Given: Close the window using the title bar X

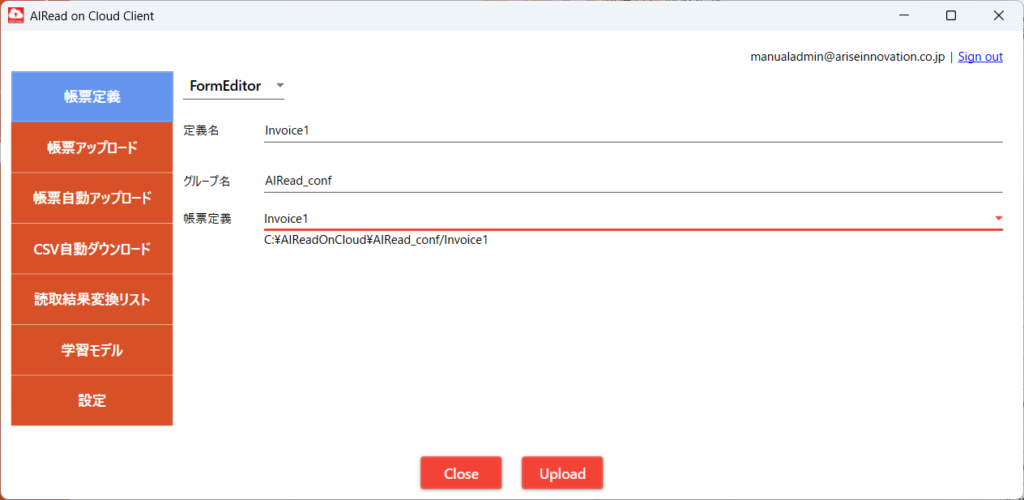Looking at the screenshot, I should (x=997, y=16).
